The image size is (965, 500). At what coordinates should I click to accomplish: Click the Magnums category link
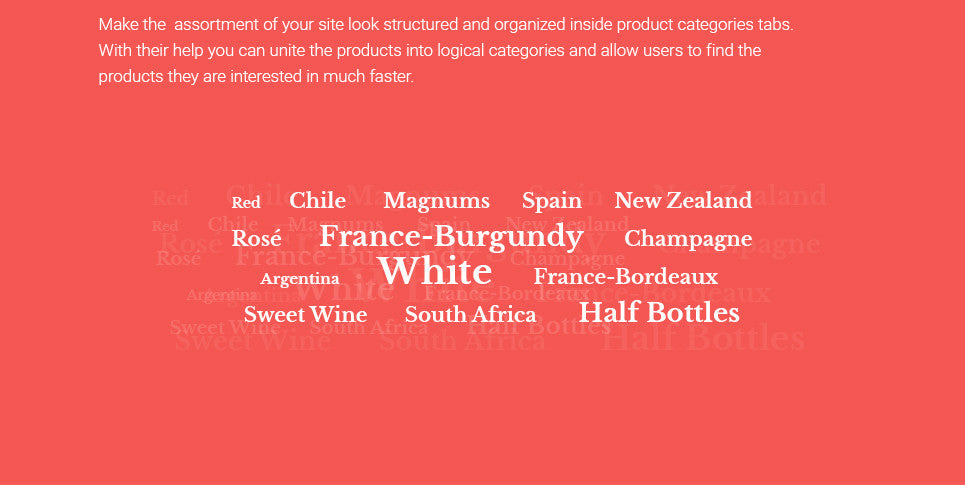[436, 201]
